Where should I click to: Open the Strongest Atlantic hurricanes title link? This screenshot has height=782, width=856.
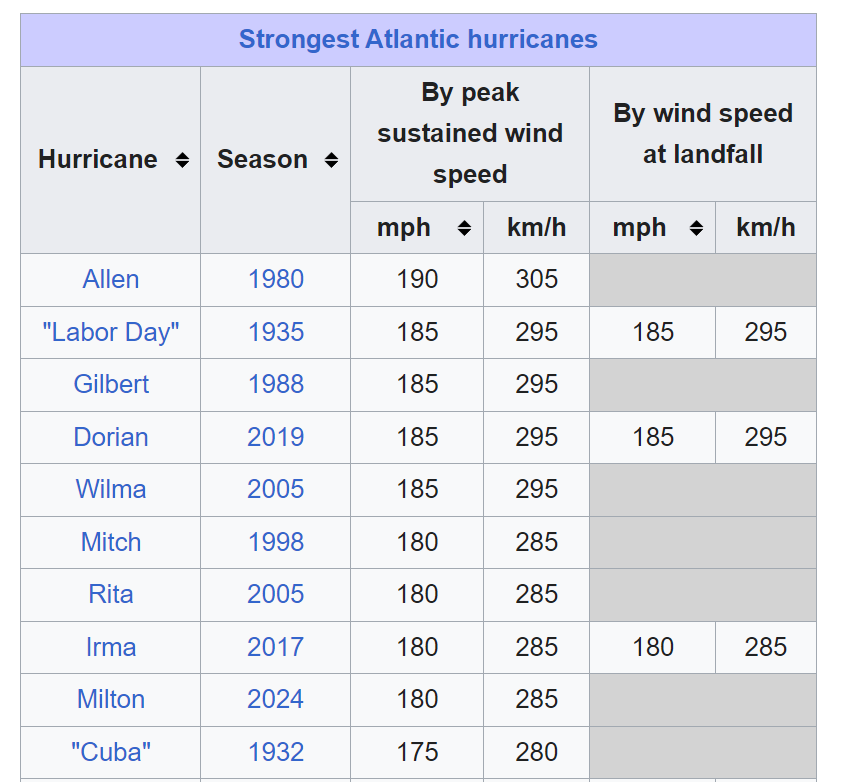[x=418, y=39]
